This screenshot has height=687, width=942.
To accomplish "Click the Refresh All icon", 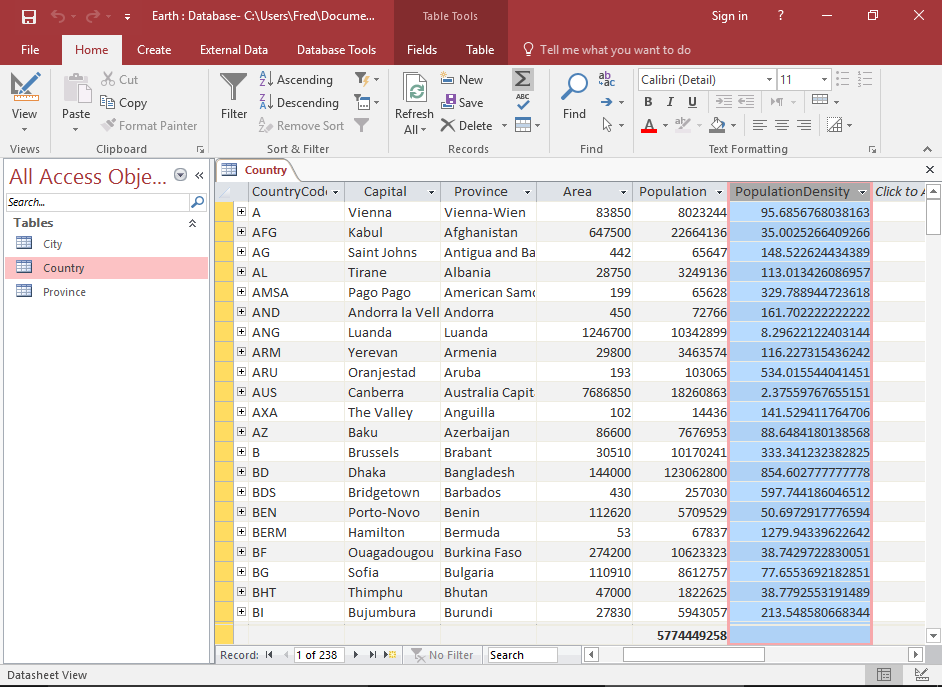I will [414, 89].
